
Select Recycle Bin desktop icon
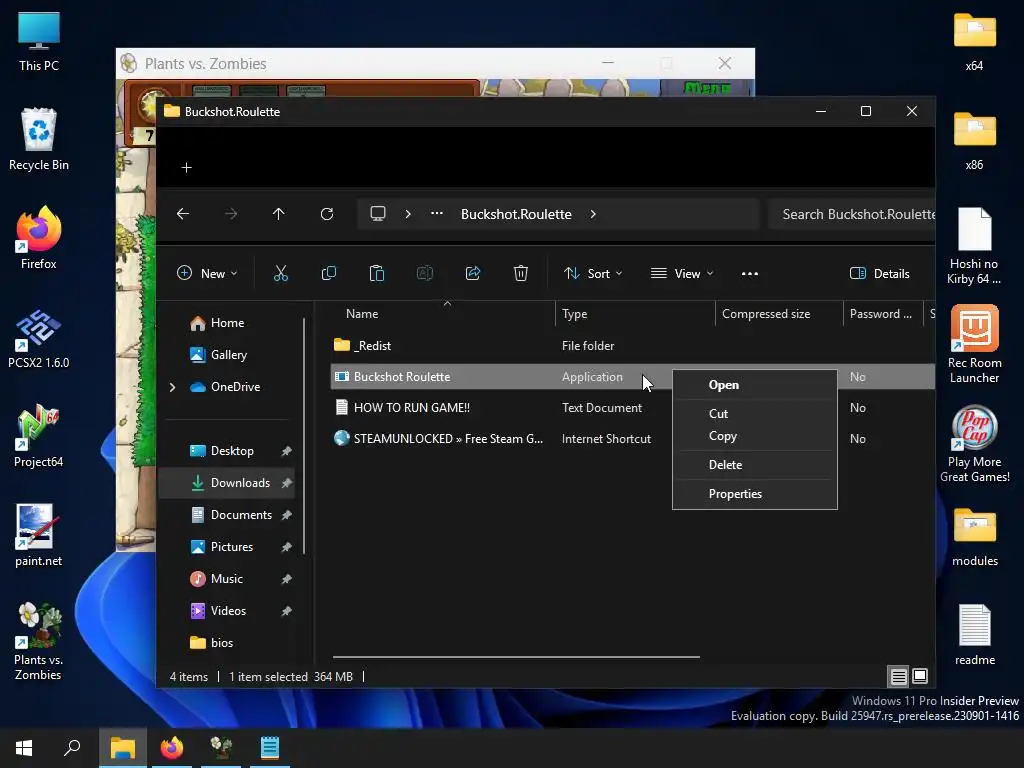pyautogui.click(x=39, y=140)
